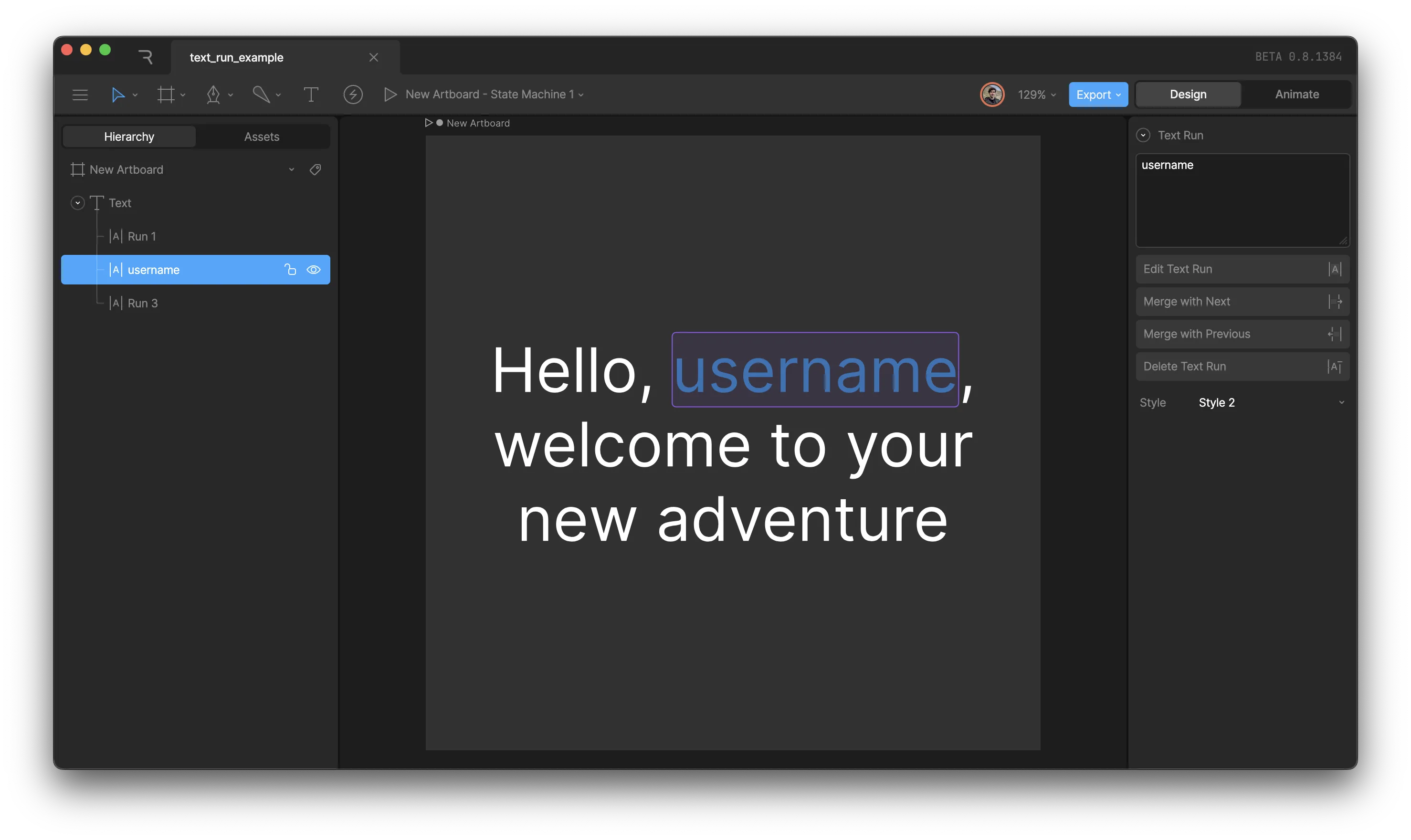Open the hamburger menu in toolbar
Screen dimensions: 1411x840
point(80,94)
